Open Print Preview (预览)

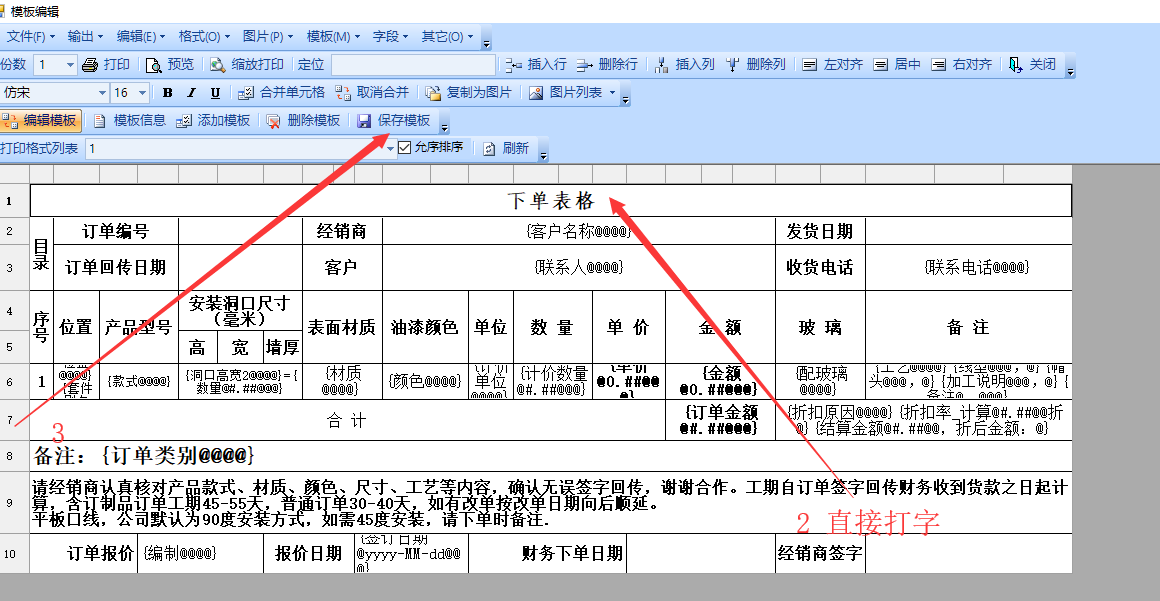(170, 64)
